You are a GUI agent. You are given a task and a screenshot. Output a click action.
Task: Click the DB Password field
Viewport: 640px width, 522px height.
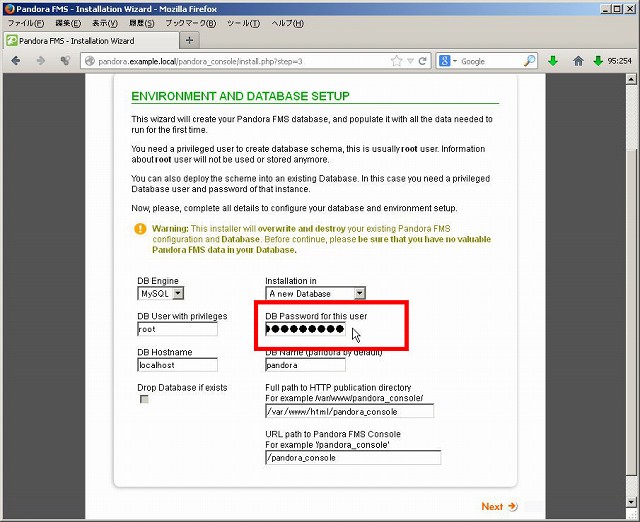pos(305,329)
